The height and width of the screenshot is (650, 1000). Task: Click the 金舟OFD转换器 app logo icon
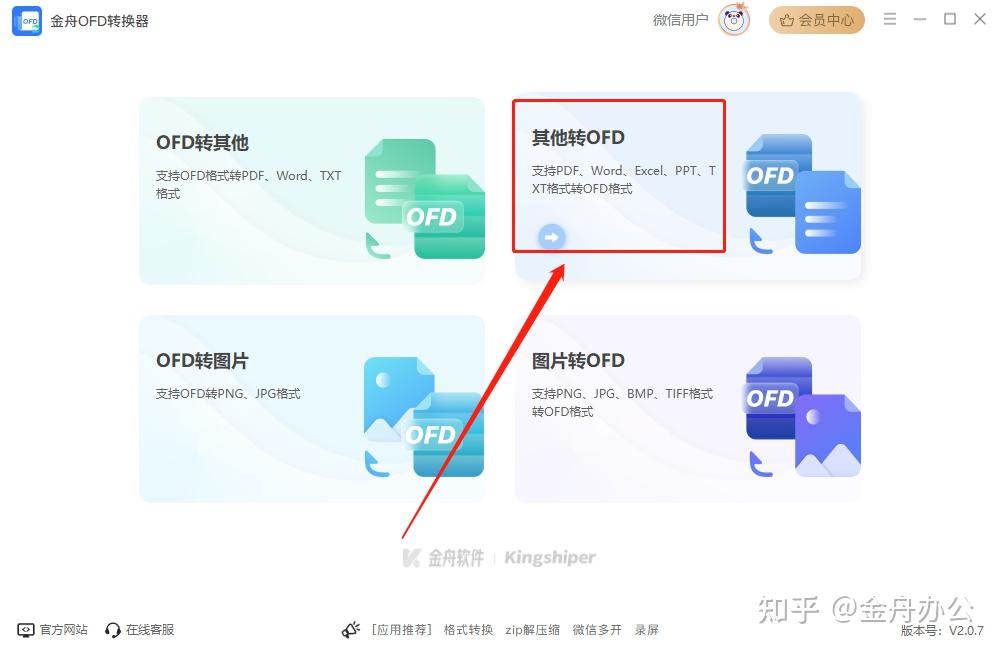click(26, 20)
